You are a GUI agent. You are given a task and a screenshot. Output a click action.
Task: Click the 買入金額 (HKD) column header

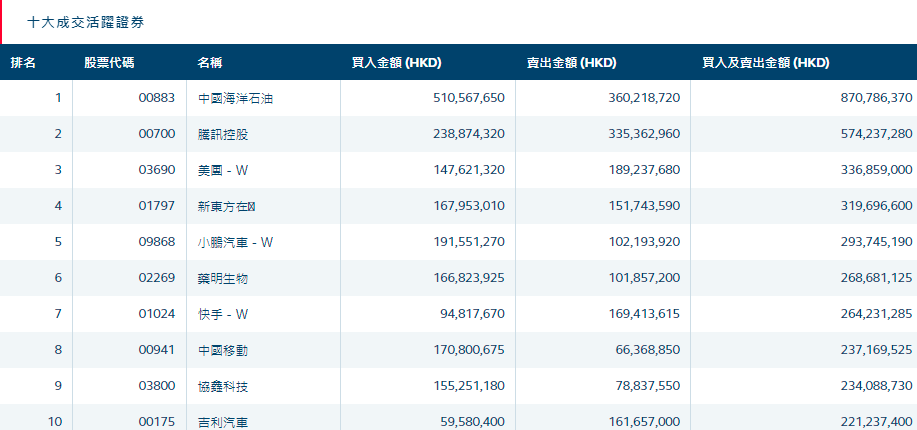397,63
